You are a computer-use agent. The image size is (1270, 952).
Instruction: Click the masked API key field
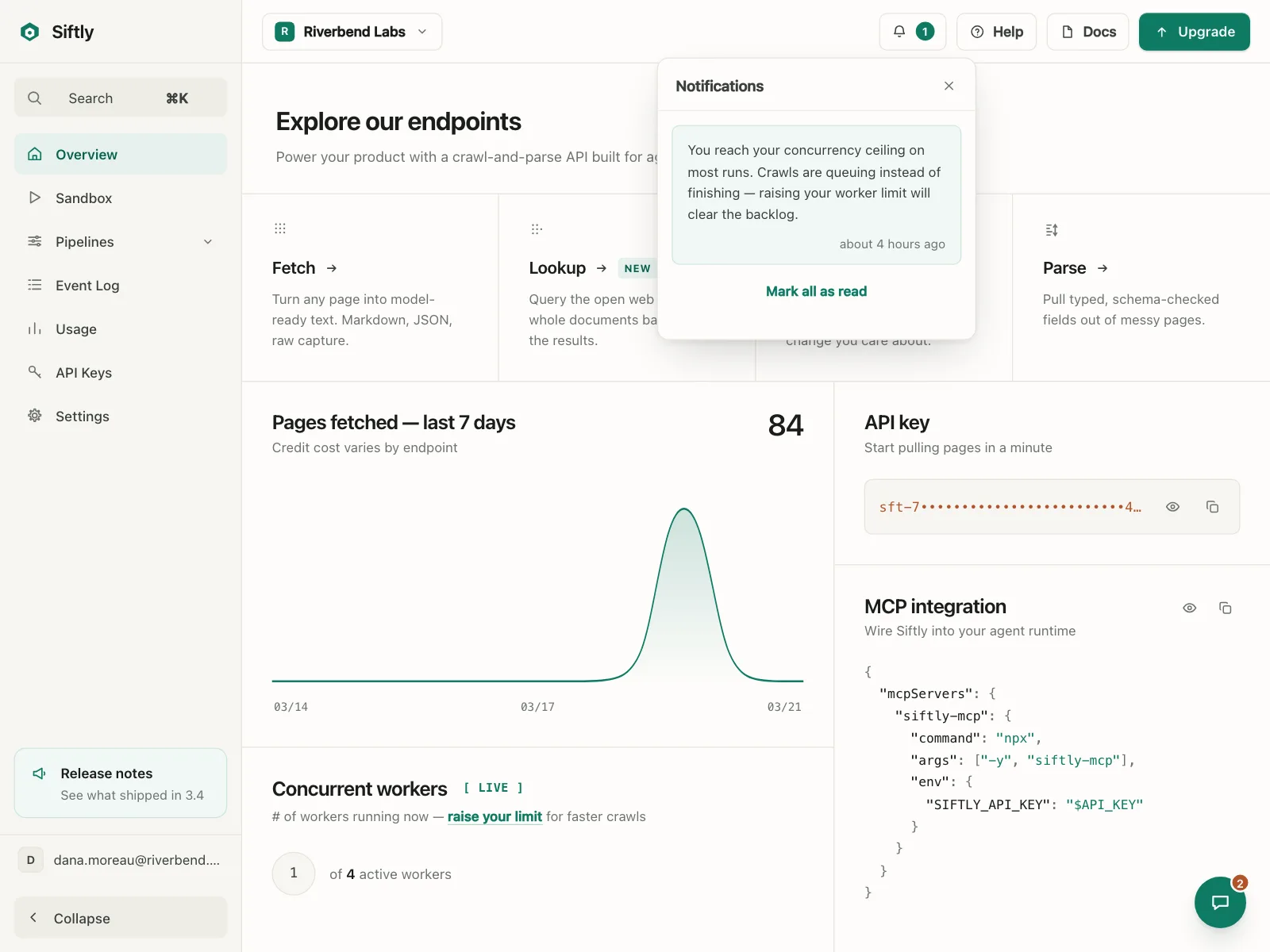pyautogui.click(x=1052, y=507)
